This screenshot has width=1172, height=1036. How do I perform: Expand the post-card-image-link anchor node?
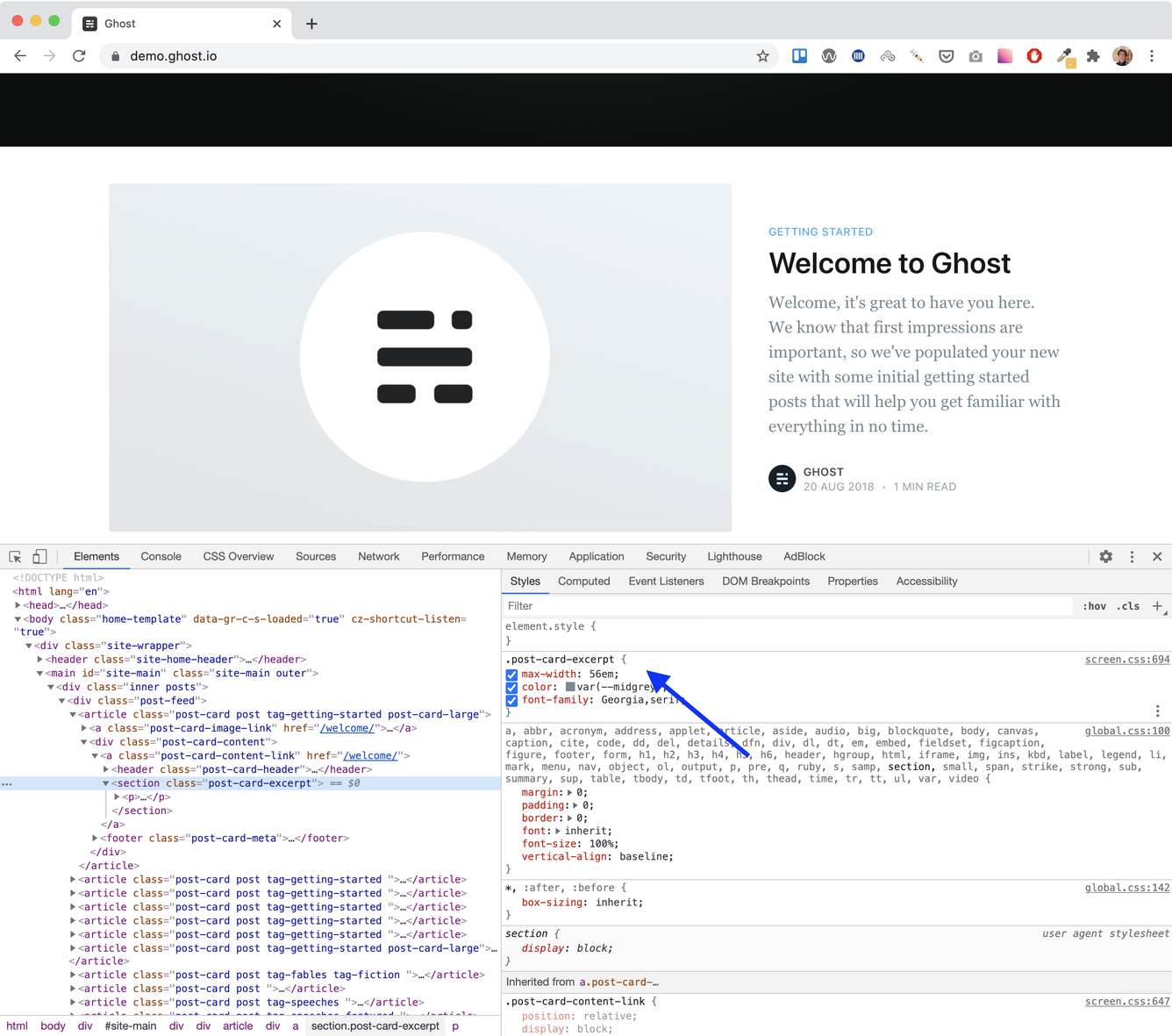84,728
